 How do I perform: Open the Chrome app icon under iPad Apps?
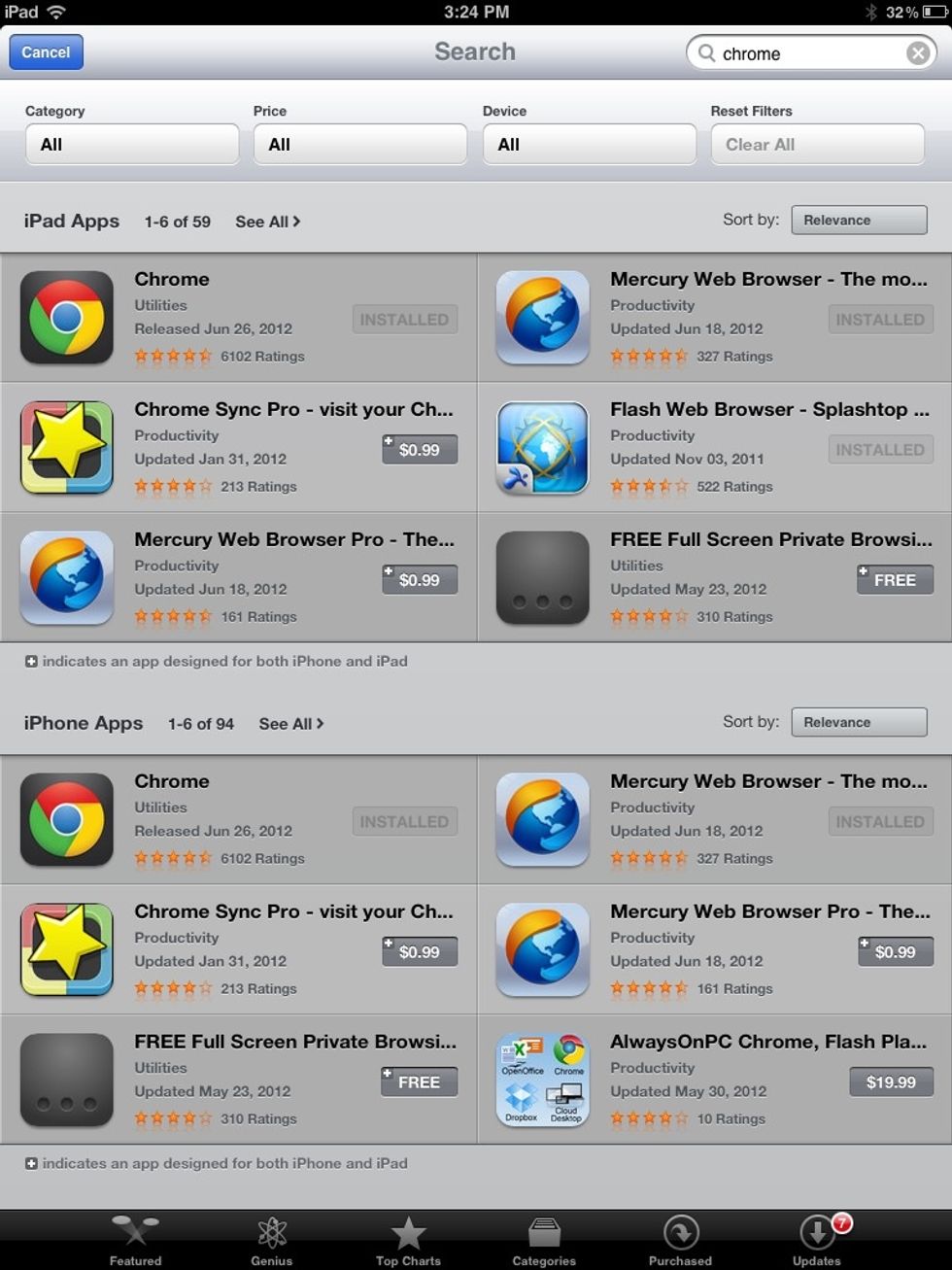coord(67,318)
